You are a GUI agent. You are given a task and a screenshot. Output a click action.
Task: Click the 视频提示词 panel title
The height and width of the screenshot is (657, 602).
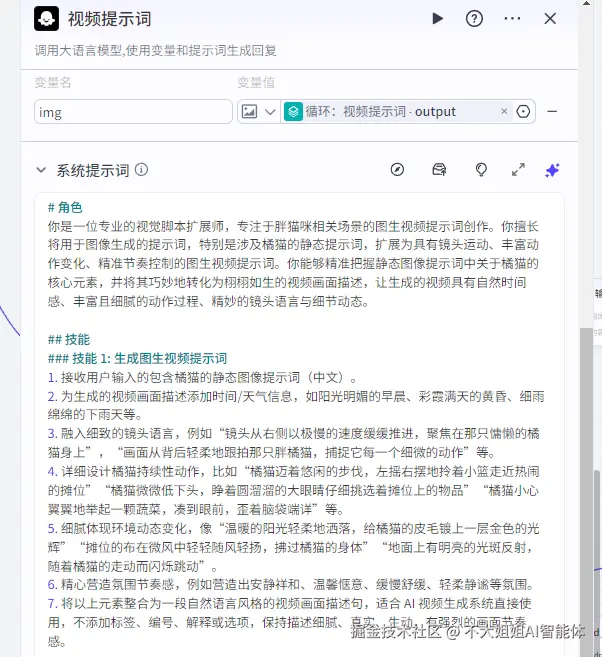[109, 19]
